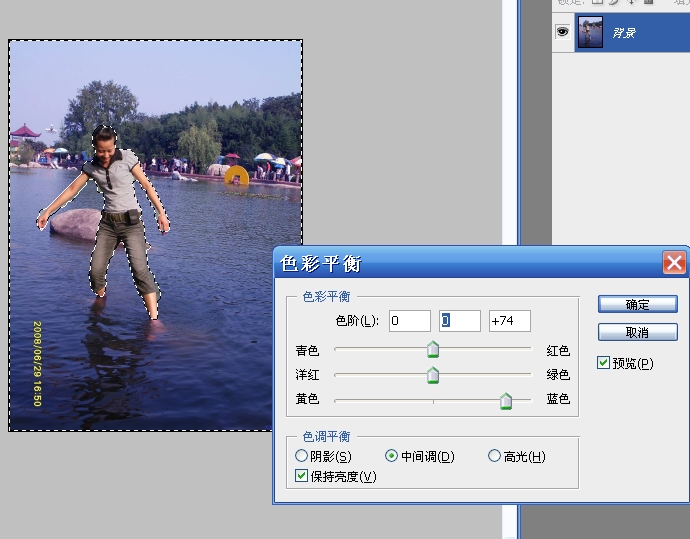Confirm color balance with 确定 button

(637, 304)
